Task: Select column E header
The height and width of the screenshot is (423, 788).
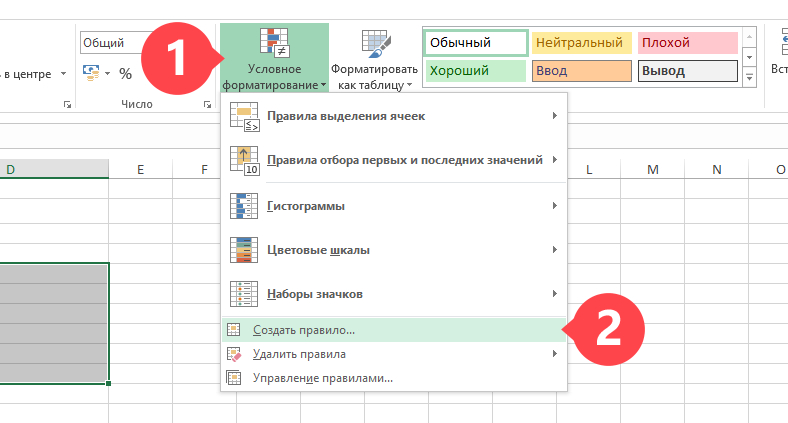Action: pyautogui.click(x=141, y=170)
